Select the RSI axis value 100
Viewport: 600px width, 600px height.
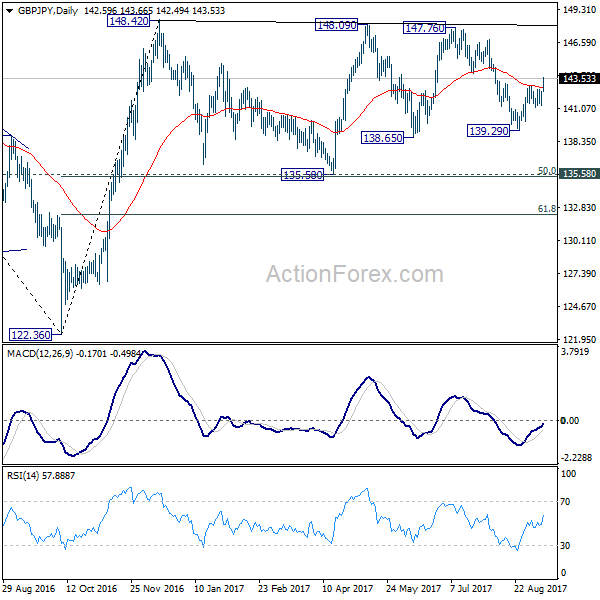point(568,474)
